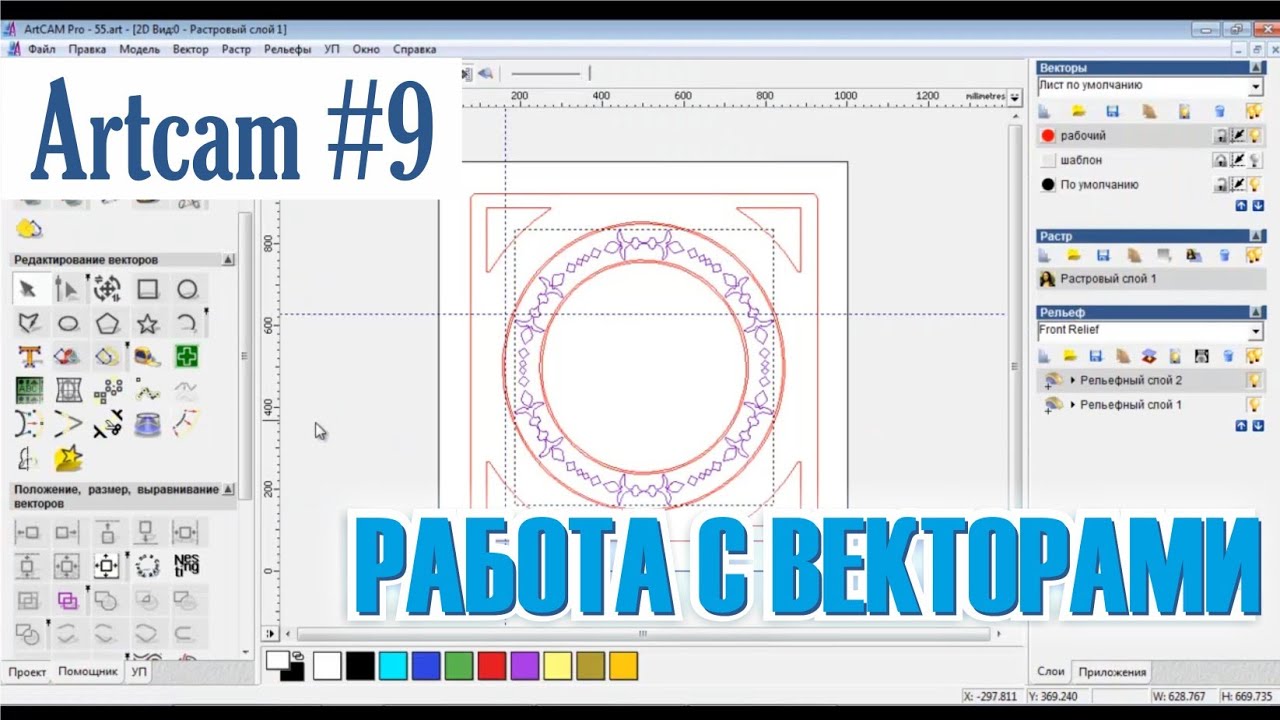This screenshot has width=1280, height=720.
Task: Open the Nesting tool
Action: [187, 566]
